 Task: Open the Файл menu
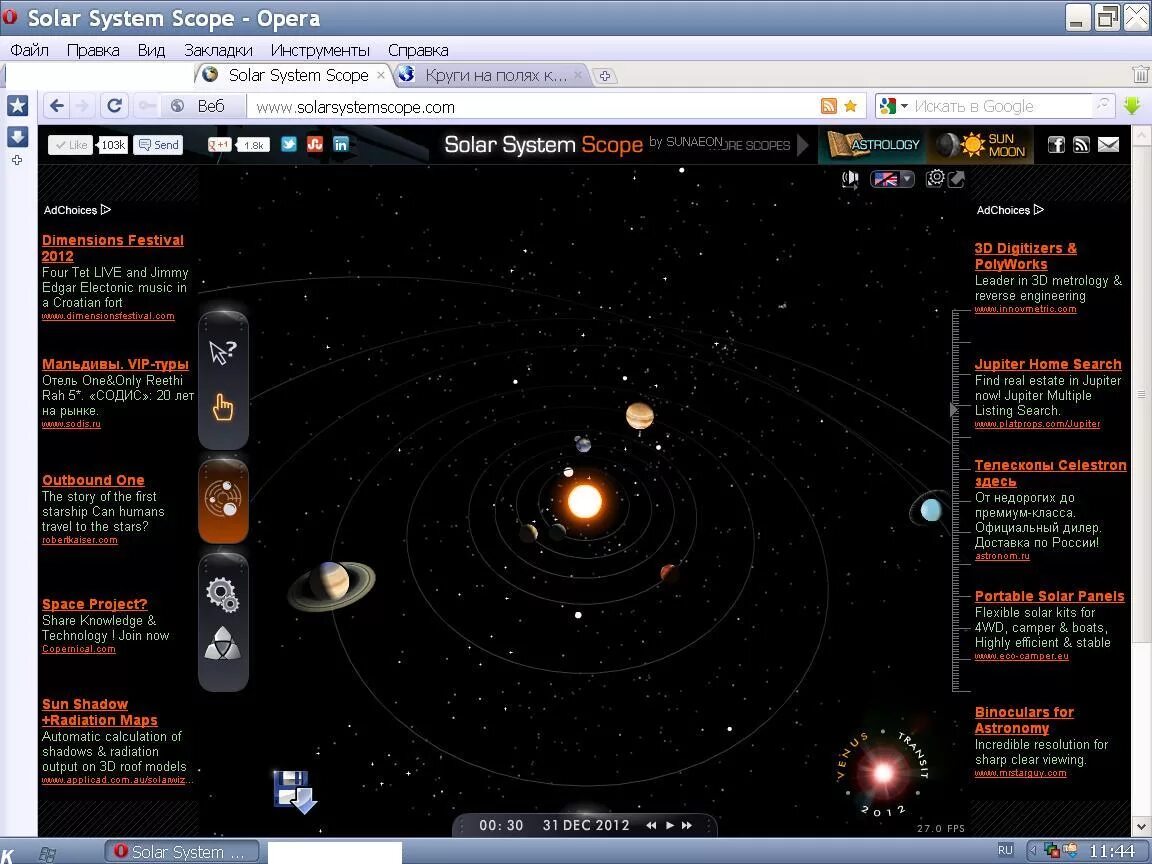(x=29, y=50)
